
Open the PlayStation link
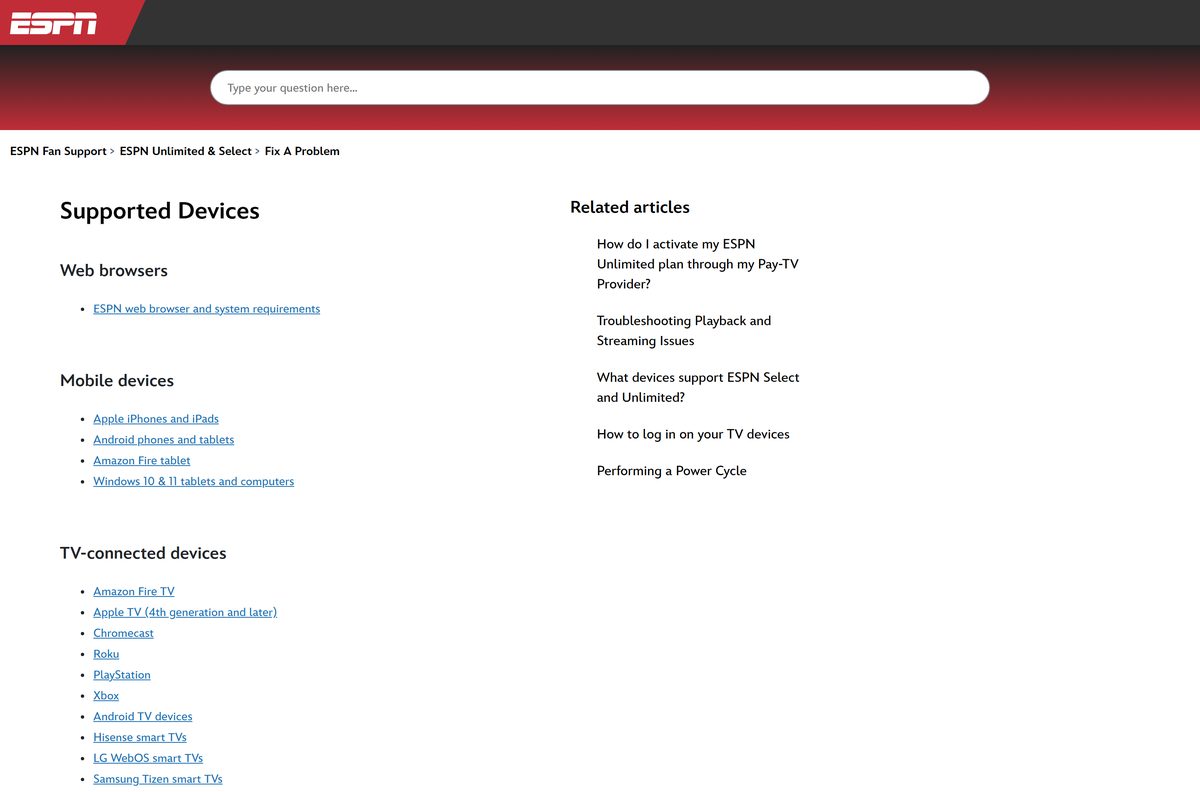122,676
